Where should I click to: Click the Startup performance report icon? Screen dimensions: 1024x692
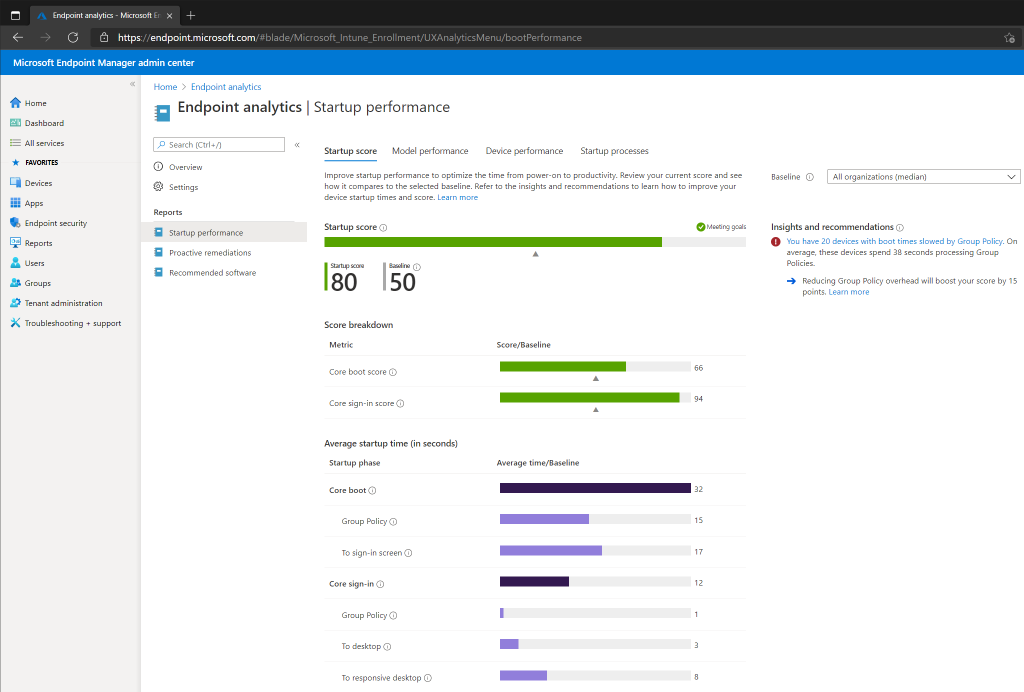click(x=158, y=232)
